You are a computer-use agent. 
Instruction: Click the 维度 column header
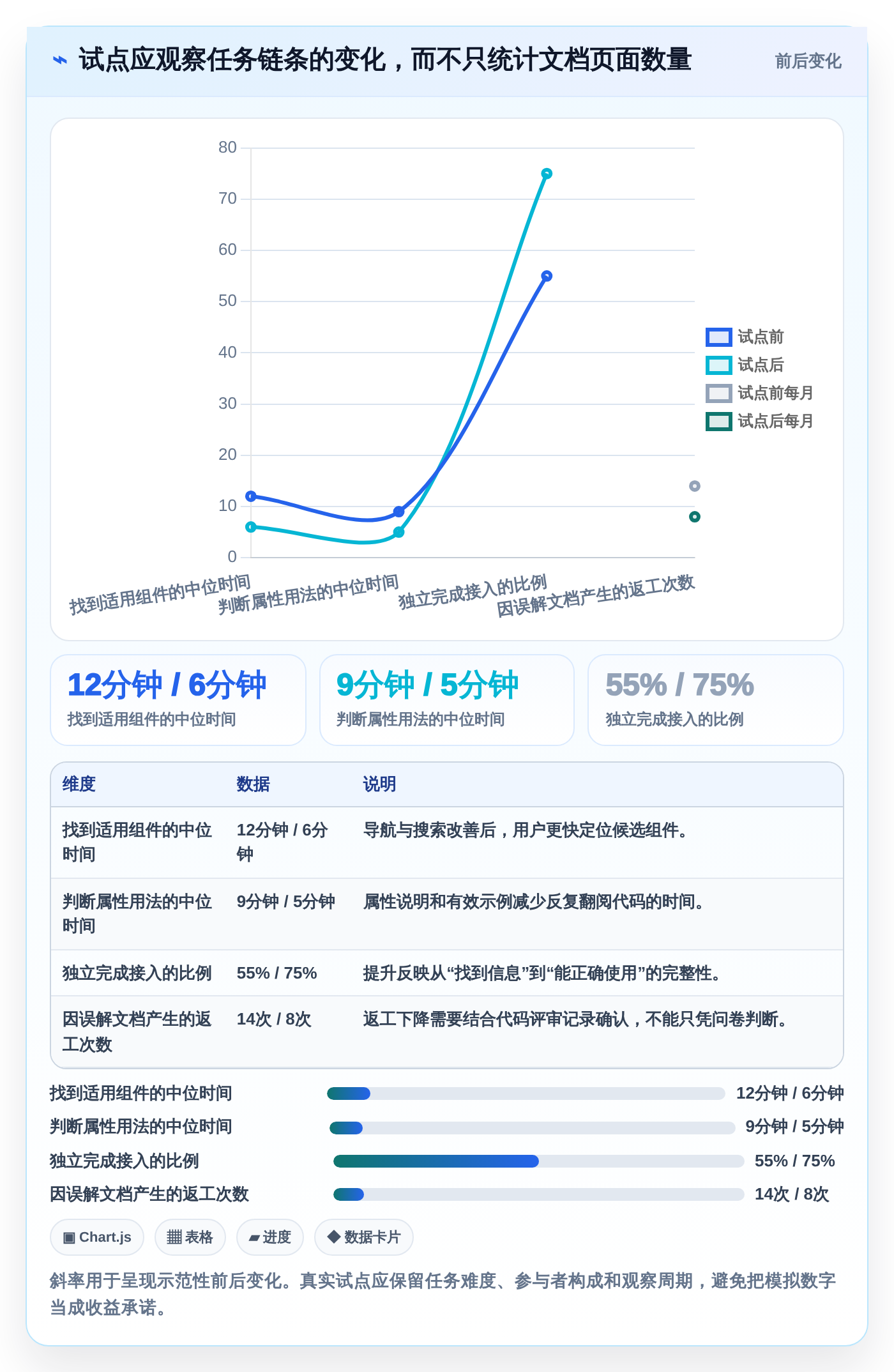click(x=79, y=784)
